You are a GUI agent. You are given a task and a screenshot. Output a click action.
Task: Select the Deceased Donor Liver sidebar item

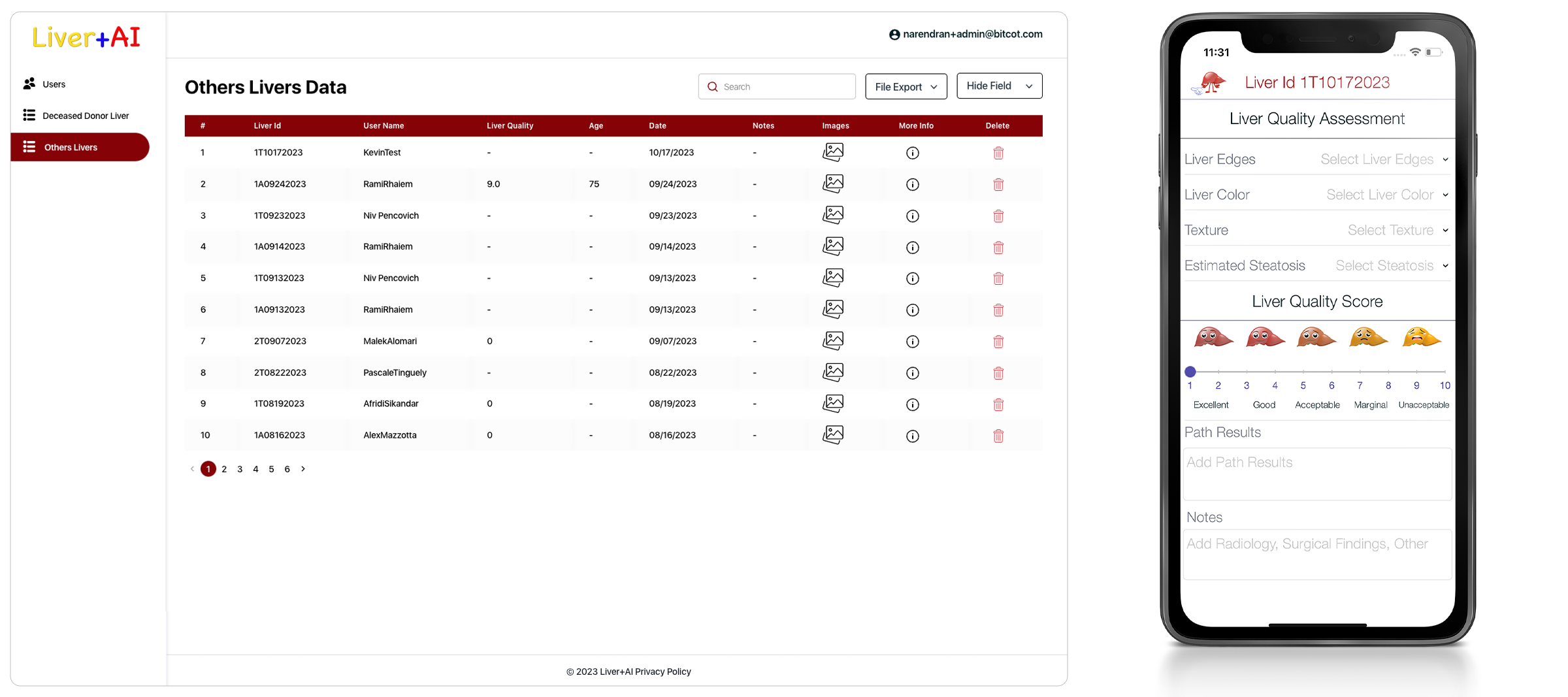pos(84,115)
